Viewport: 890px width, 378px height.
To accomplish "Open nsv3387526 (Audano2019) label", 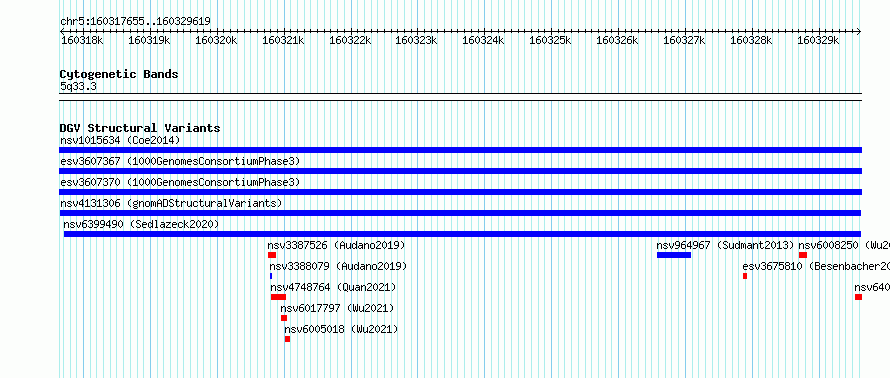I will [336, 245].
